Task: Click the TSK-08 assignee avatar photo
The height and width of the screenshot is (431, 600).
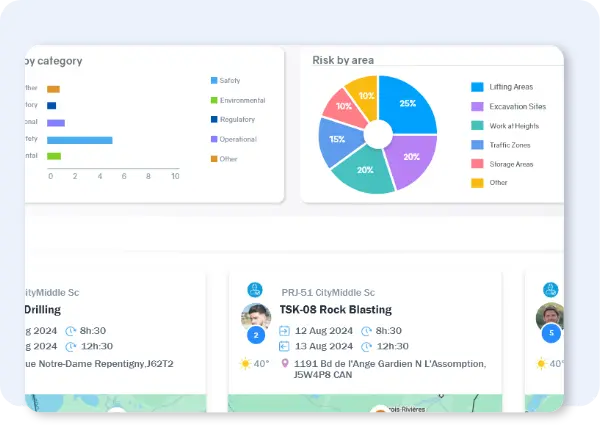Action: (x=256, y=317)
